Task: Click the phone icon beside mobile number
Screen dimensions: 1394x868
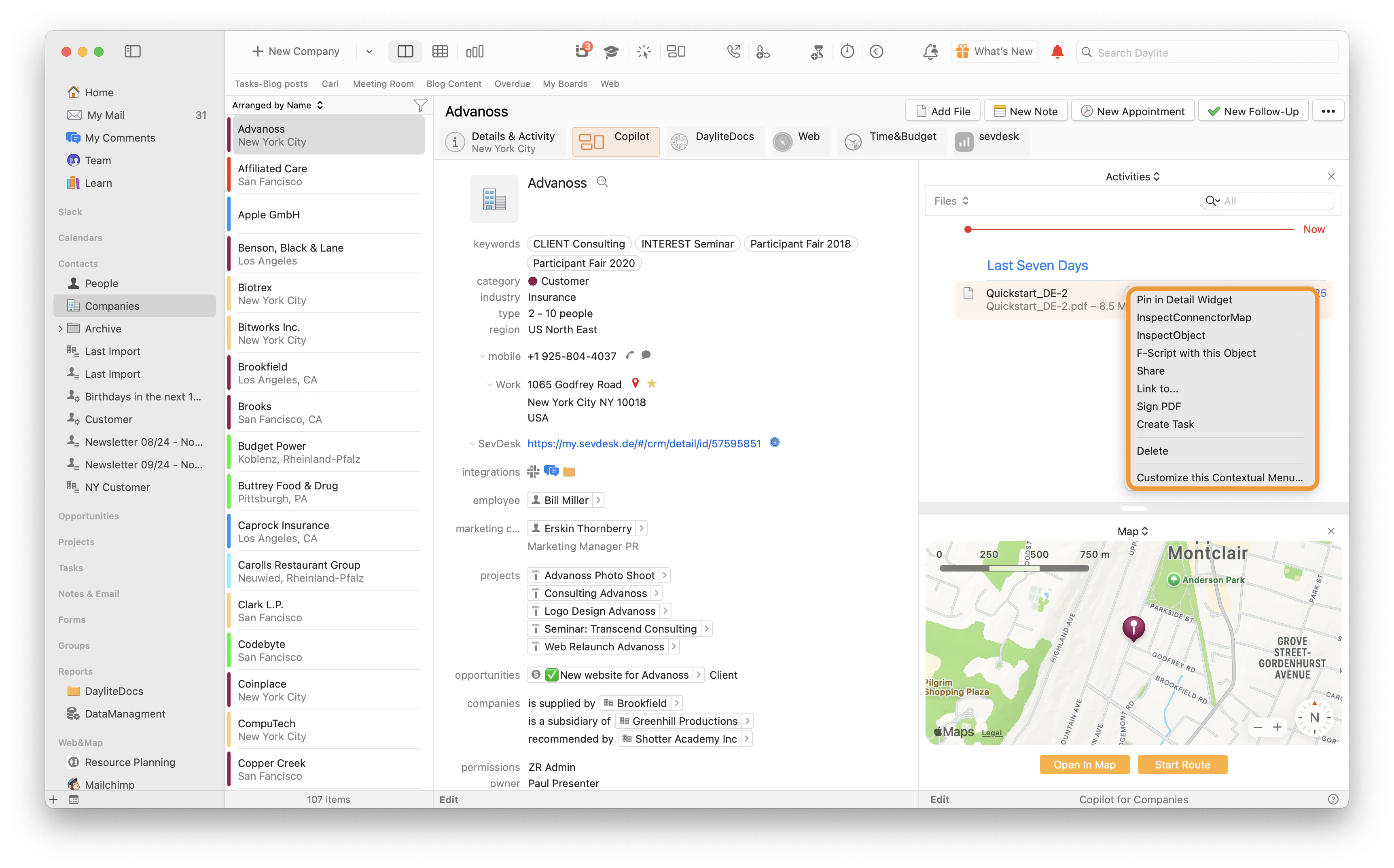Action: (630, 356)
